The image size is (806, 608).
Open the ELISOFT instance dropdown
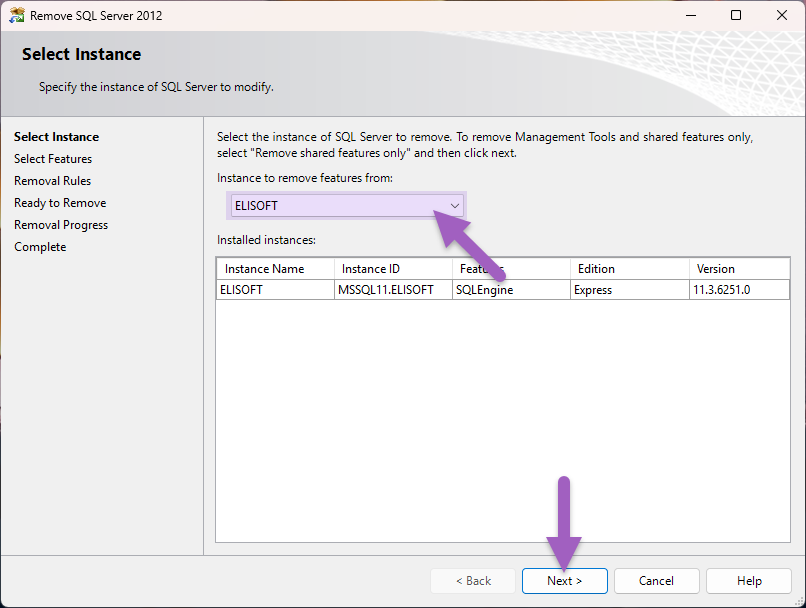click(347, 206)
